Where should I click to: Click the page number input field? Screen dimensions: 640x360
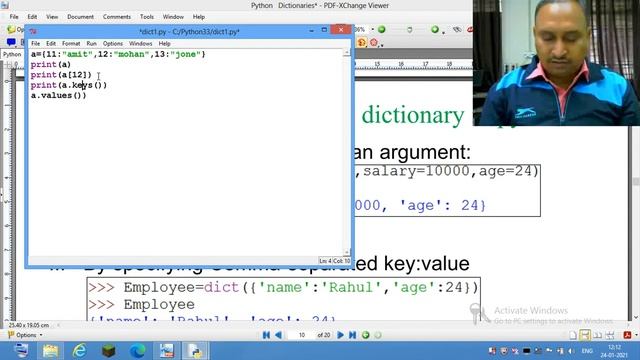tap(302, 335)
